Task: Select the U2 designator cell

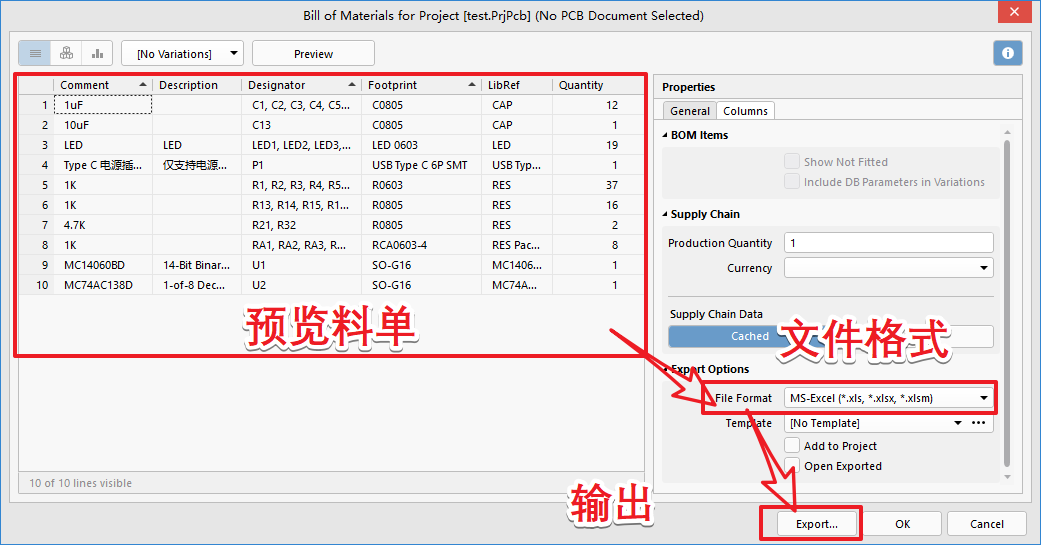Action: (301, 285)
